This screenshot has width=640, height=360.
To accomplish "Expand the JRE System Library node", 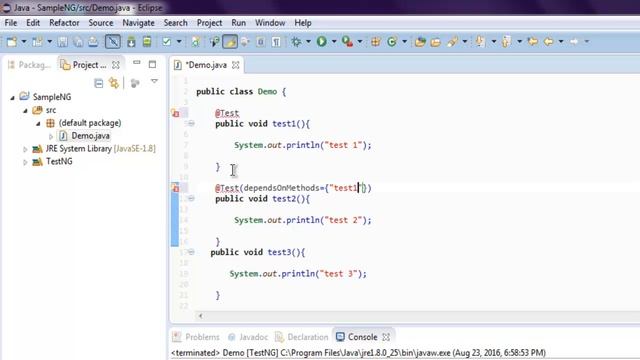I will (x=25, y=149).
